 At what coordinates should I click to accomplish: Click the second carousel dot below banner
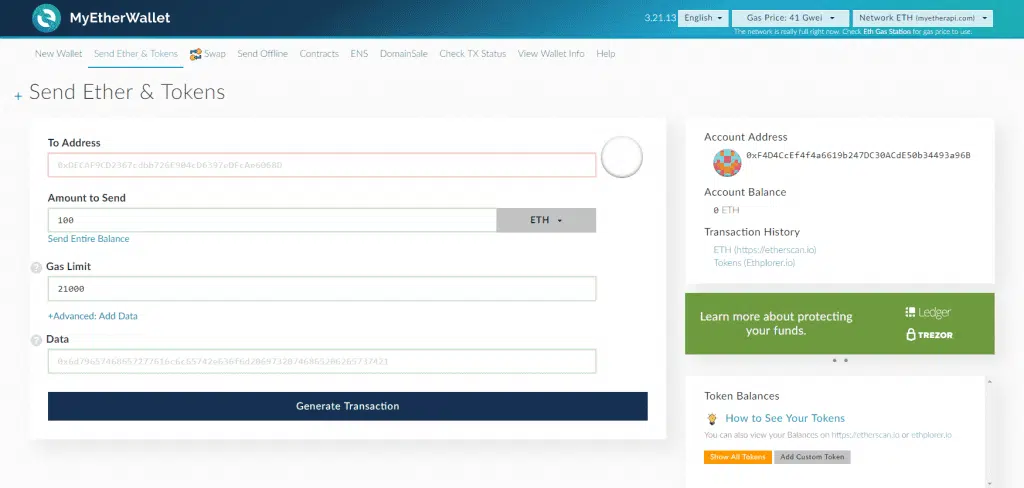point(846,361)
